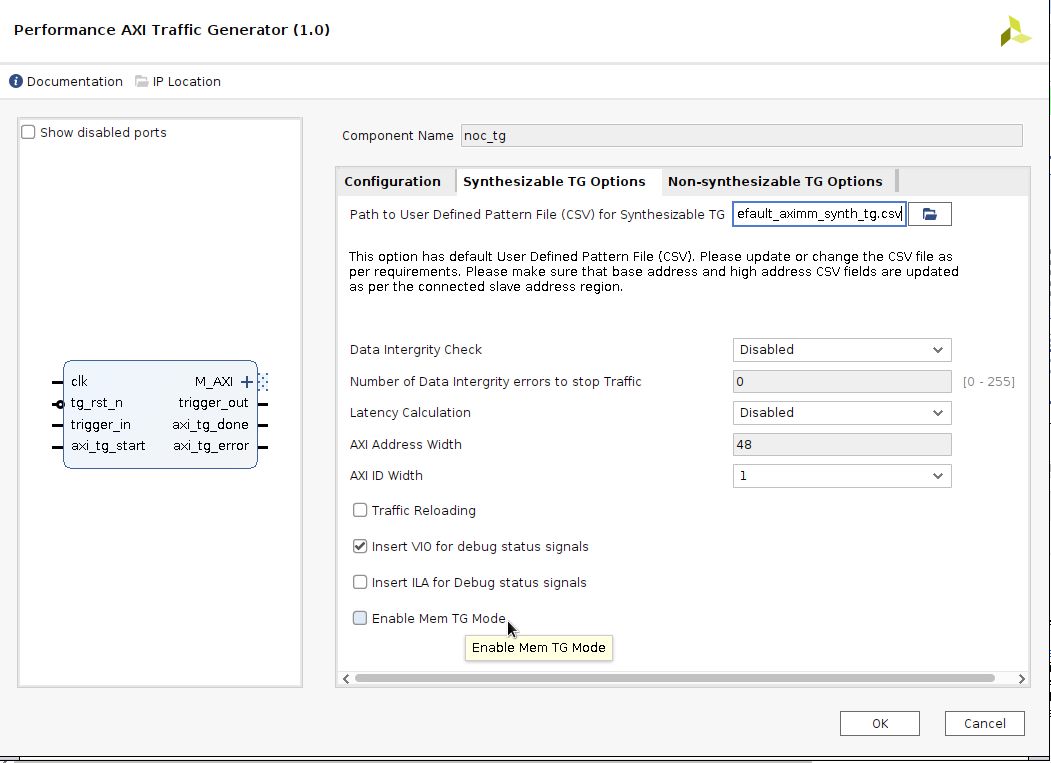
Task: Expand M_AXI interface using the plus icon
Action: 246,381
